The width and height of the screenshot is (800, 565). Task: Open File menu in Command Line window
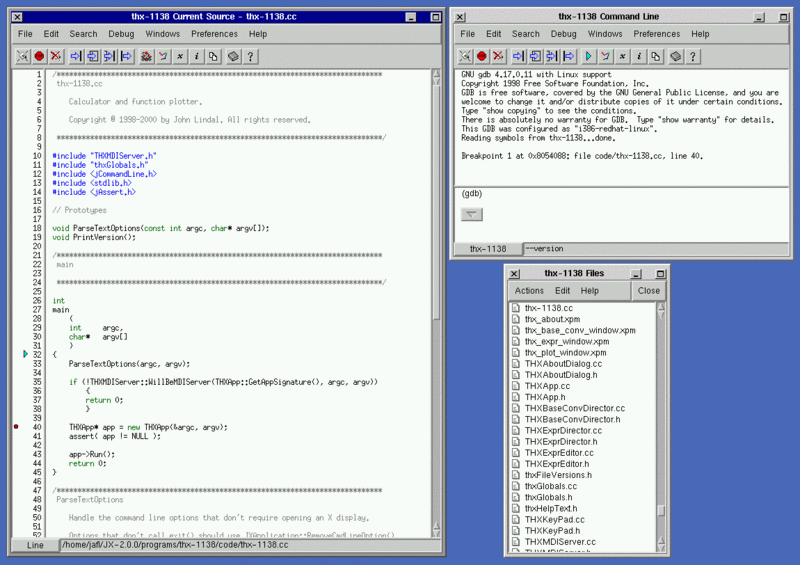coord(467,34)
